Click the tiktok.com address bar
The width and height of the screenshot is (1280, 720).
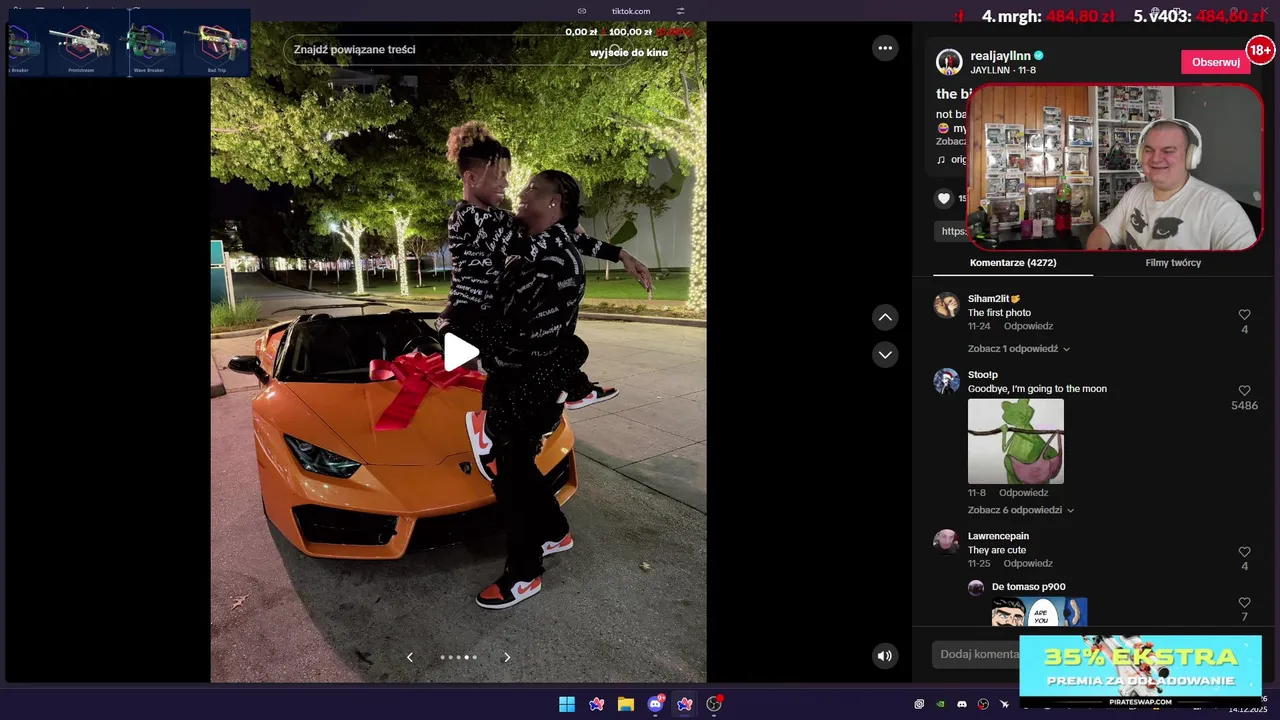click(x=631, y=11)
